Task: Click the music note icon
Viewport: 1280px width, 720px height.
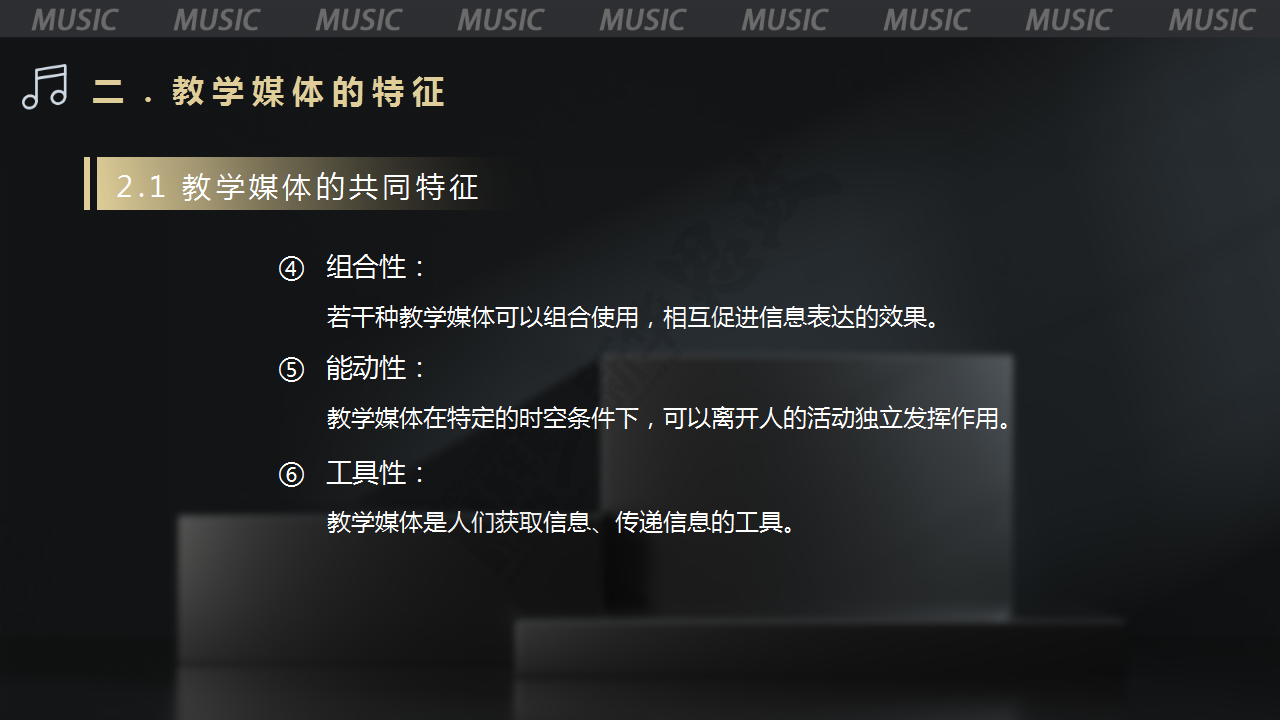Action: coord(45,87)
